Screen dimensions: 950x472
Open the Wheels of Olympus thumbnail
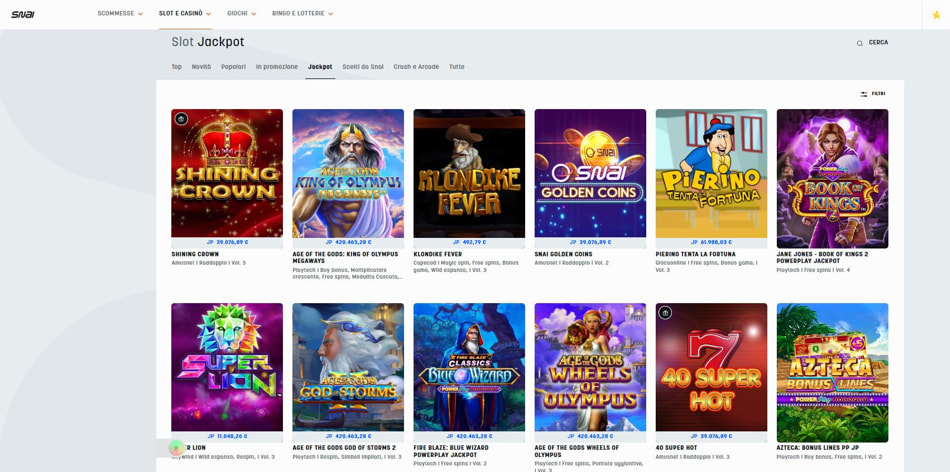[590, 367]
